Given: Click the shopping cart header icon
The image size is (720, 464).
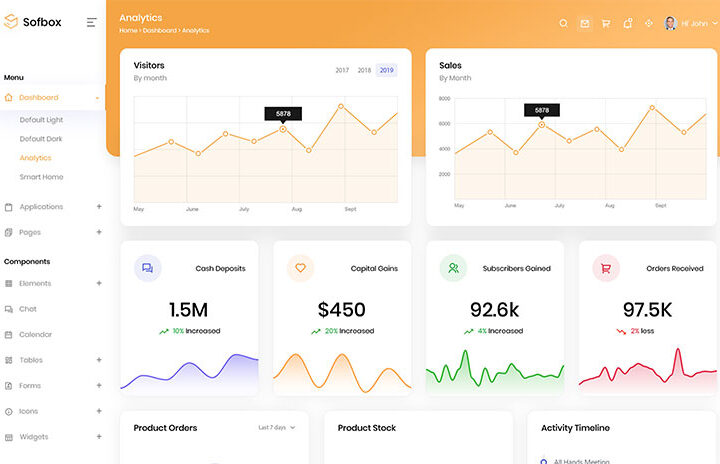Looking at the screenshot, I should click(606, 23).
